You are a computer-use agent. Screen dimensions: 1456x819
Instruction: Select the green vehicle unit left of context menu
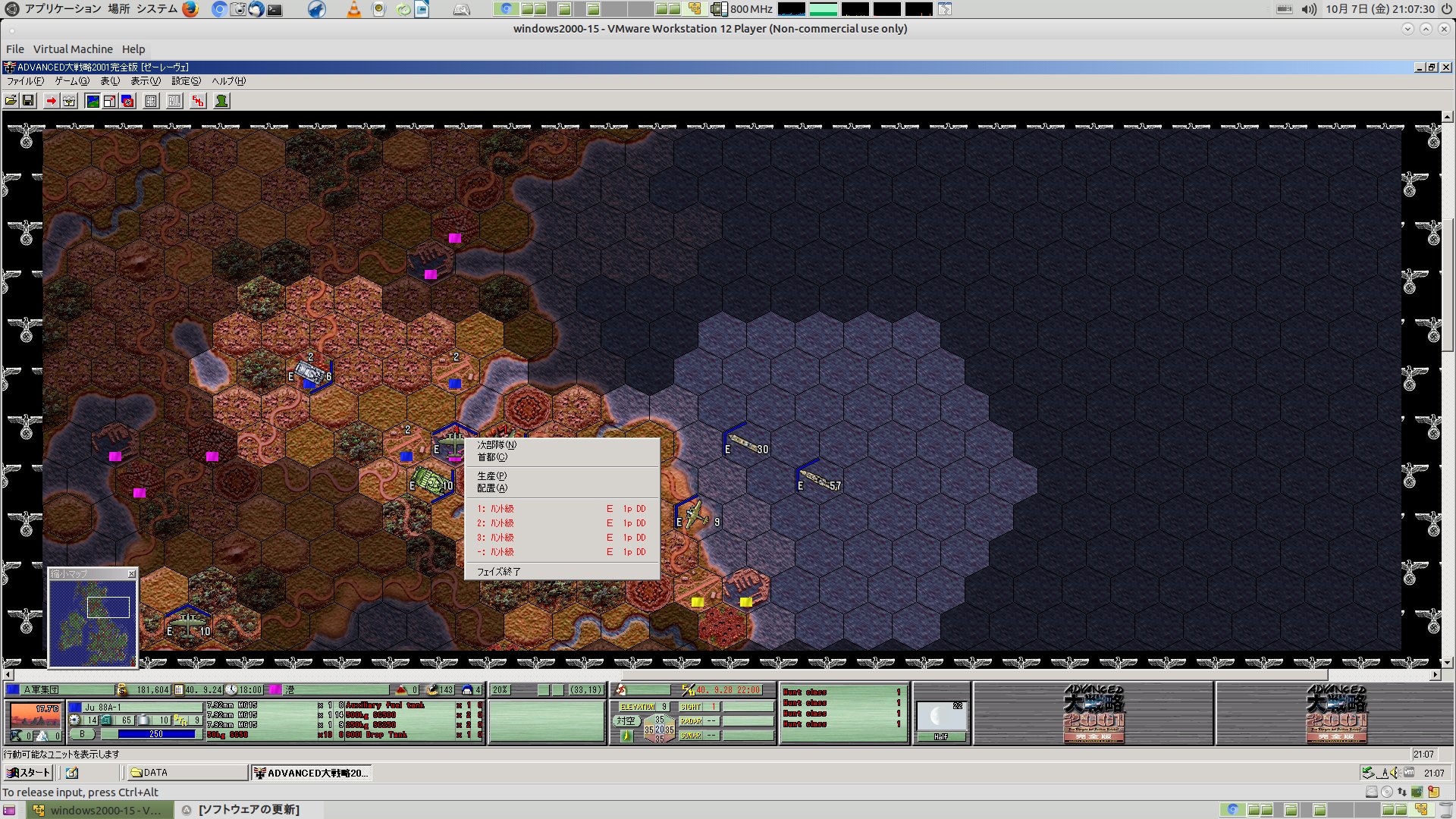(431, 482)
